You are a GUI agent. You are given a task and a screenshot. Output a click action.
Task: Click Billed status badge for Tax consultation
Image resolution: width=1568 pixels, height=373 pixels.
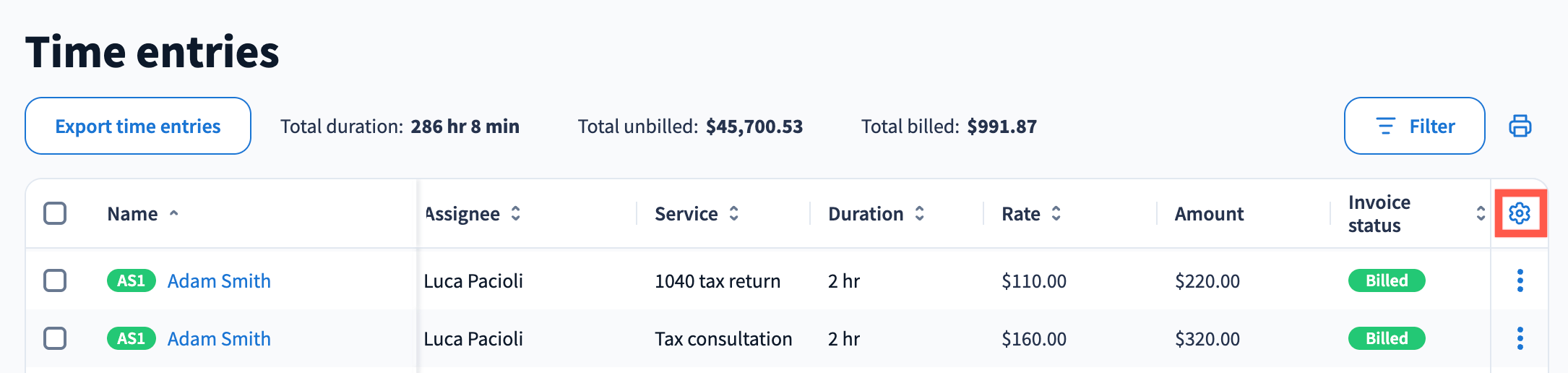pyautogui.click(x=1386, y=338)
